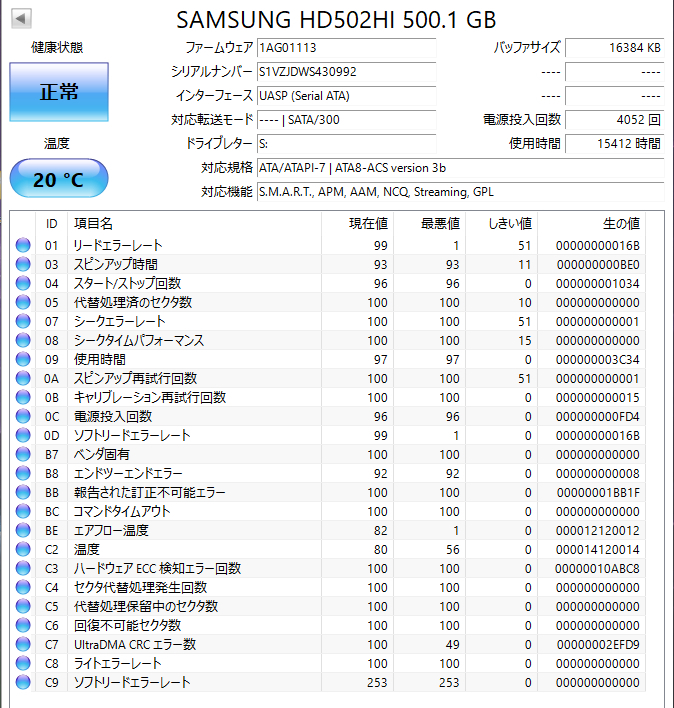
Task: Click the interface field UASP (Serial ATA)
Action: click(346, 96)
